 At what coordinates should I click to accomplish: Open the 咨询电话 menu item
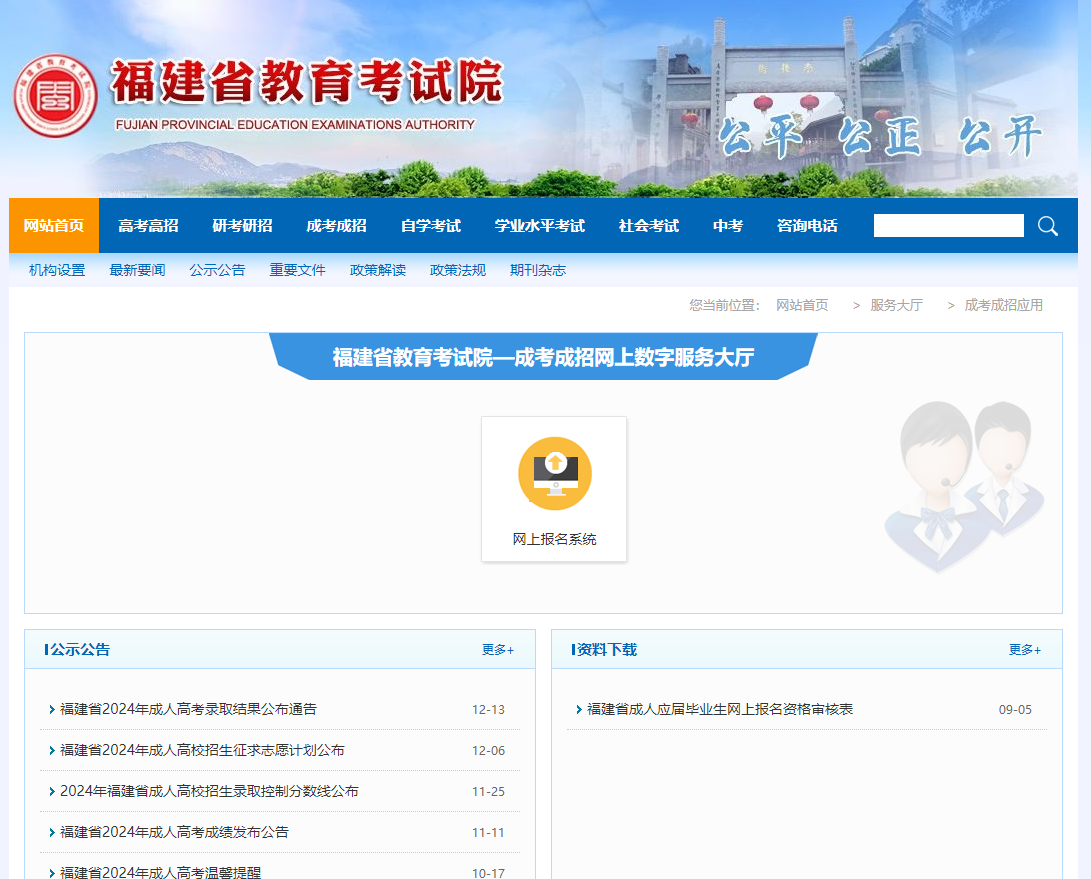coord(808,226)
